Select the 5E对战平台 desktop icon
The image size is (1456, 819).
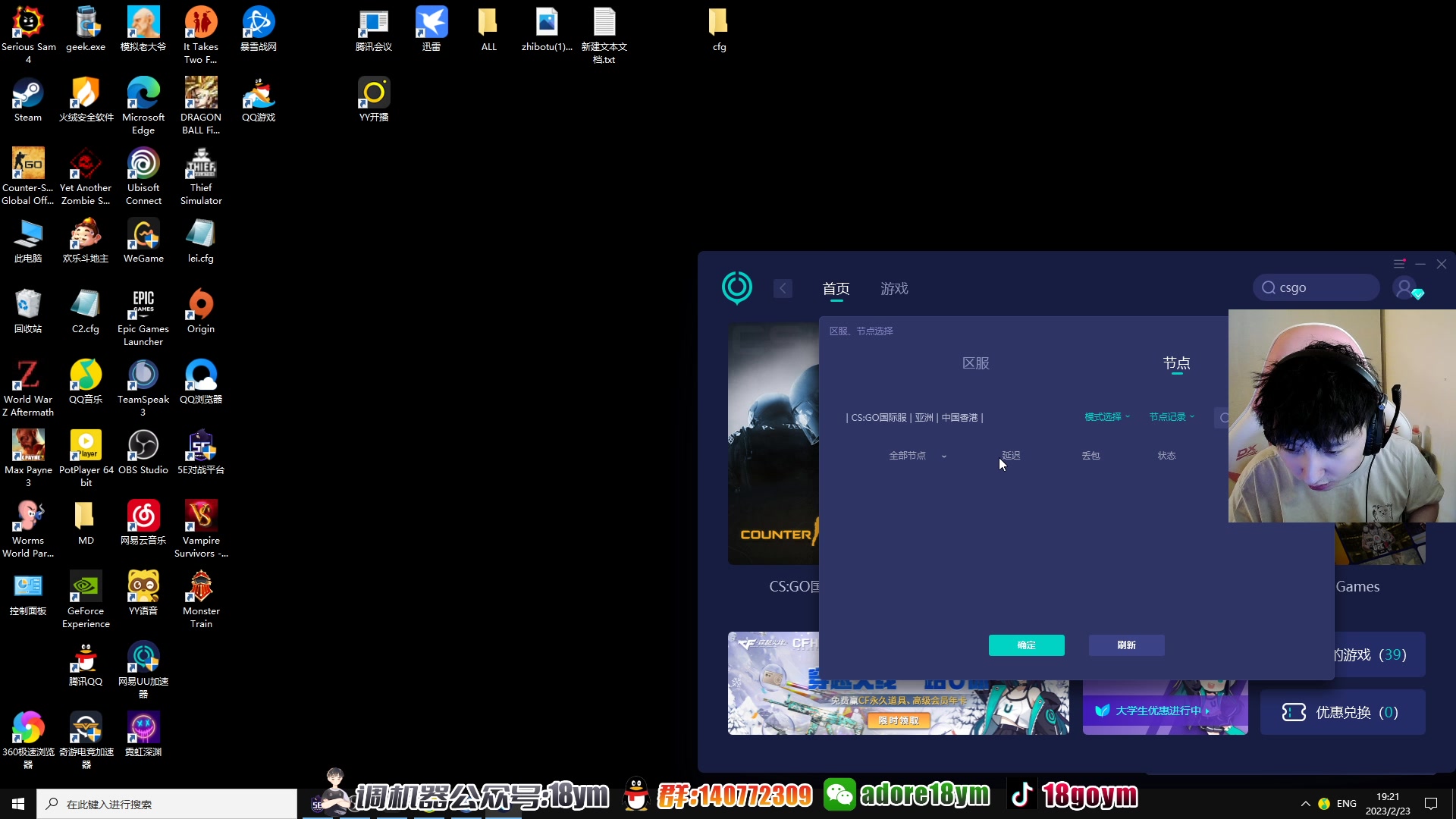coord(201,452)
